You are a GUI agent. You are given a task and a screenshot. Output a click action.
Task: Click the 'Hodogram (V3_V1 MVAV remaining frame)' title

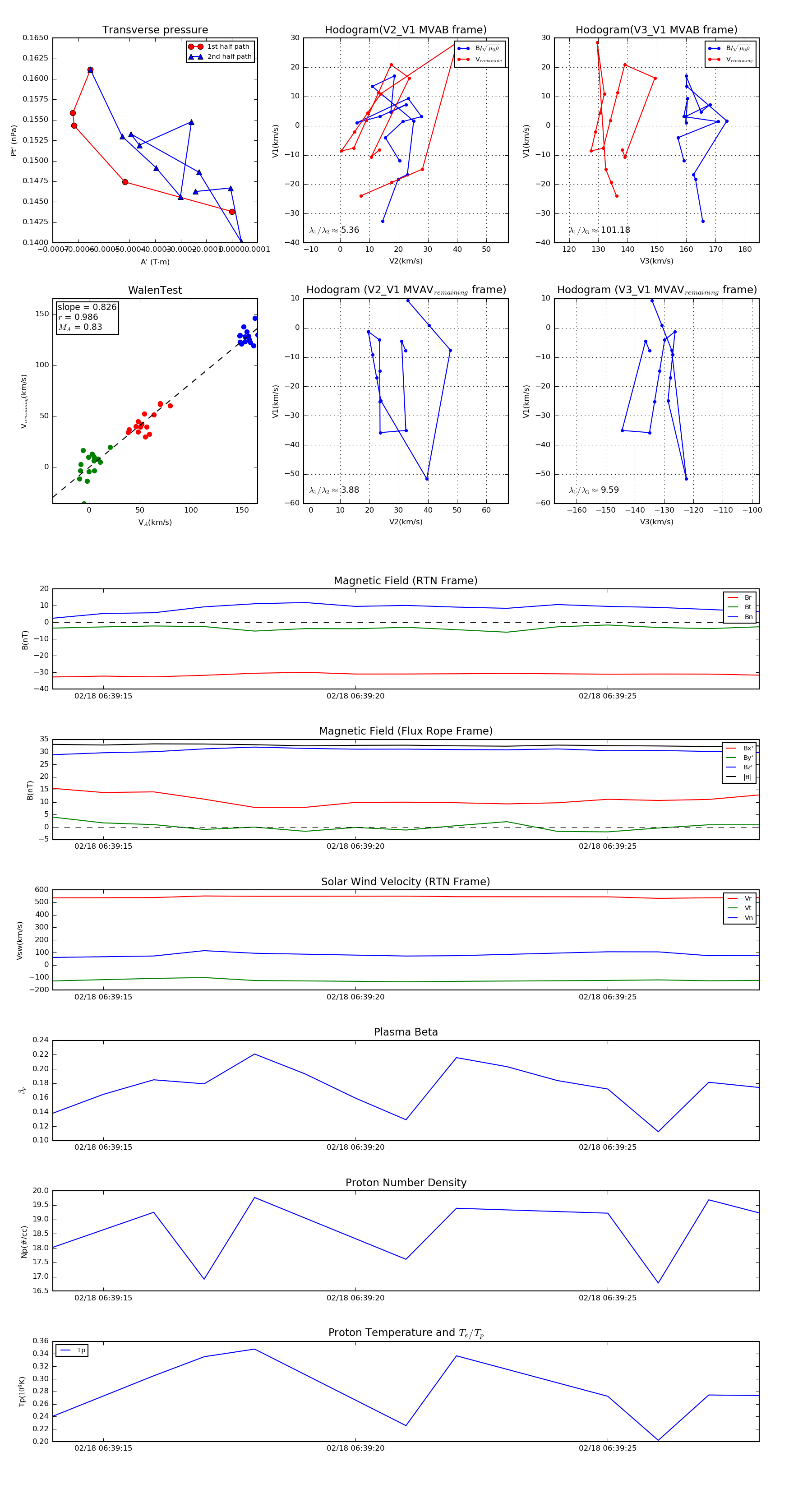click(656, 290)
